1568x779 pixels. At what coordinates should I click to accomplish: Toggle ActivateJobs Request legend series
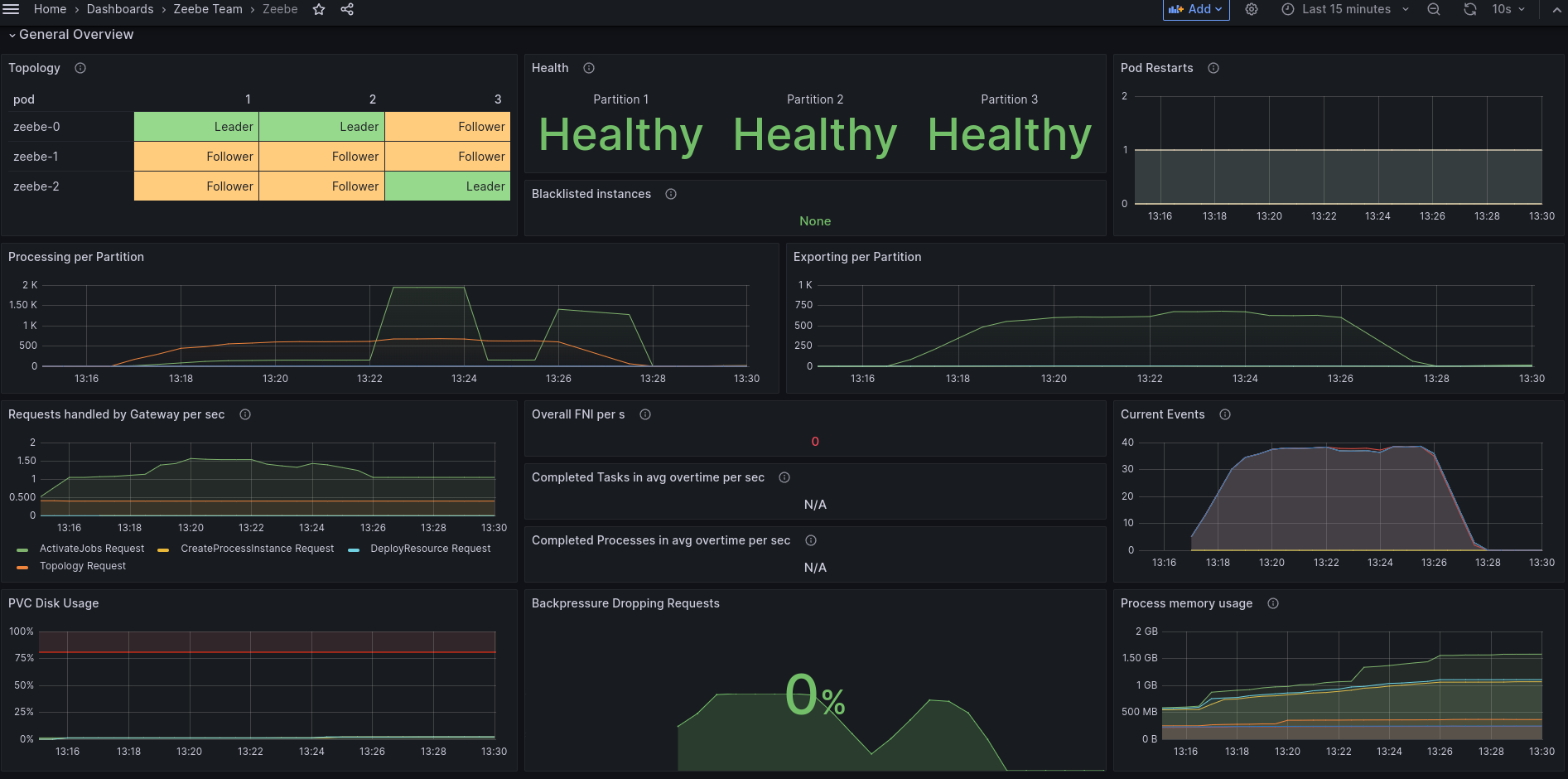tap(91, 549)
